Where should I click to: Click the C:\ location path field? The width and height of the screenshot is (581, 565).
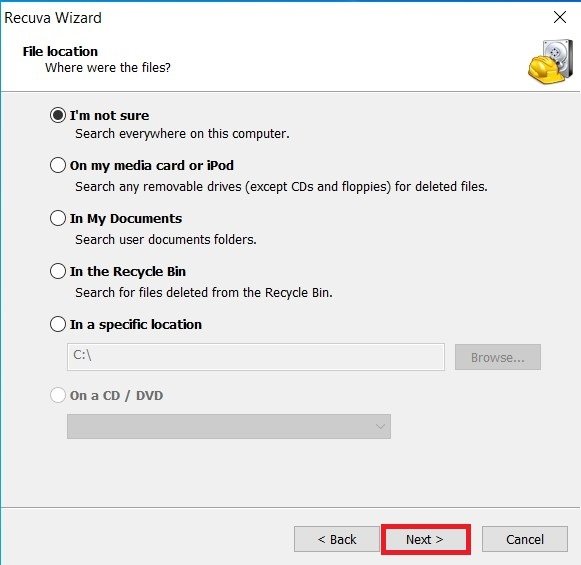pyautogui.click(x=256, y=356)
